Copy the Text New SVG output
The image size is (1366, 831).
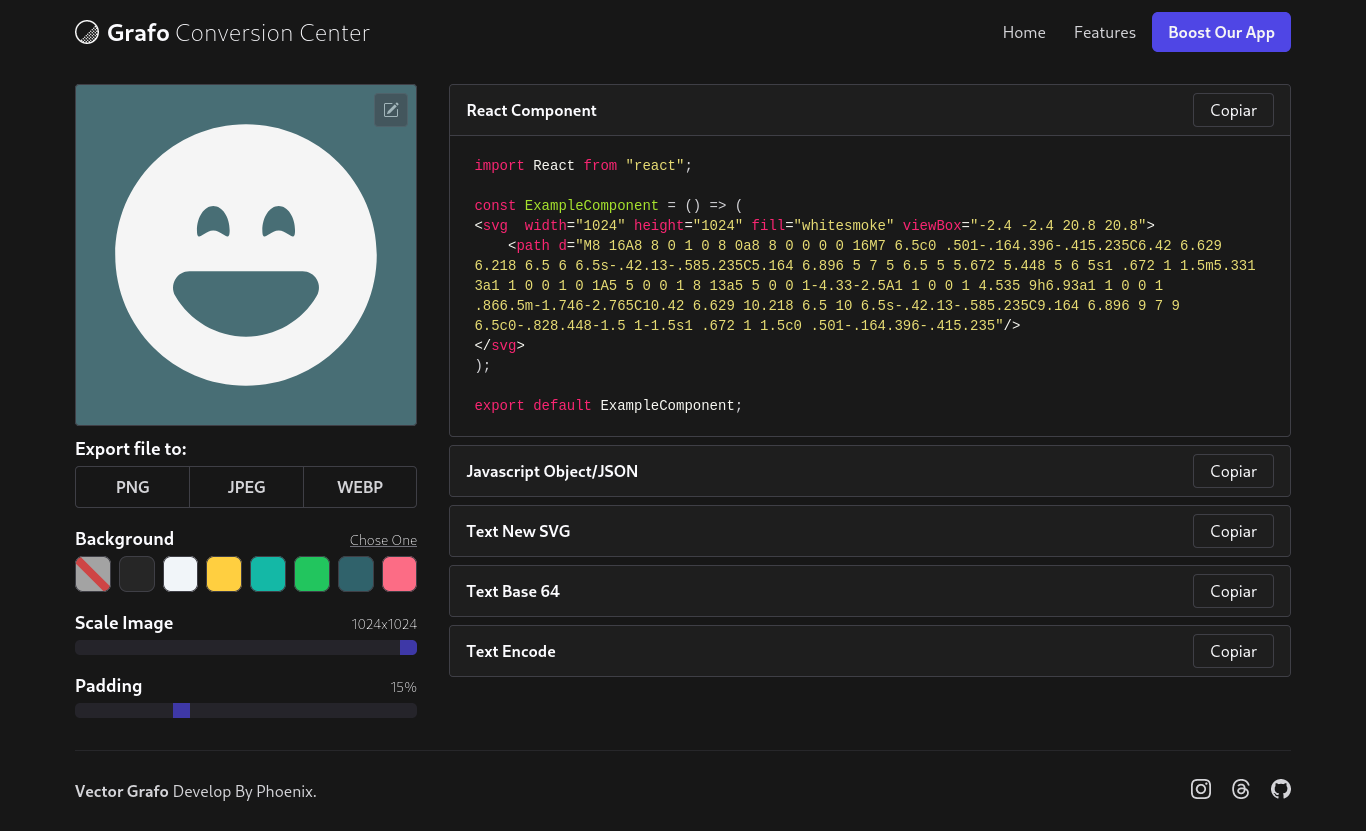tap(1233, 531)
